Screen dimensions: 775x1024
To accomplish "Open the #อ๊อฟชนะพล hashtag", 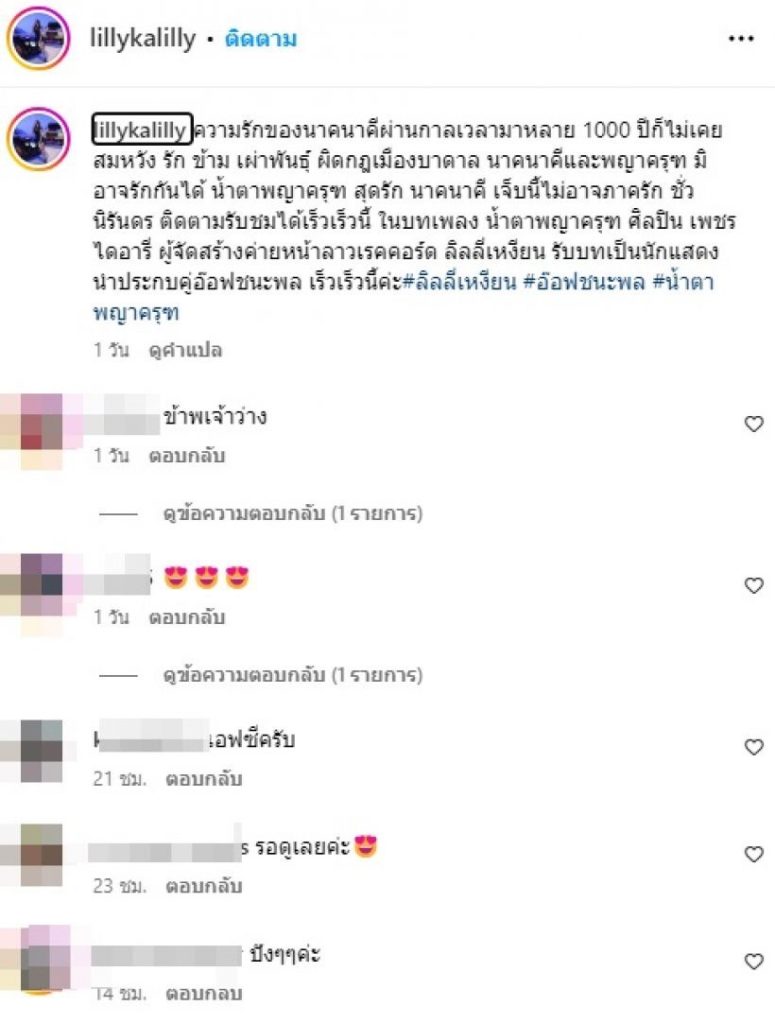I will 584,282.
